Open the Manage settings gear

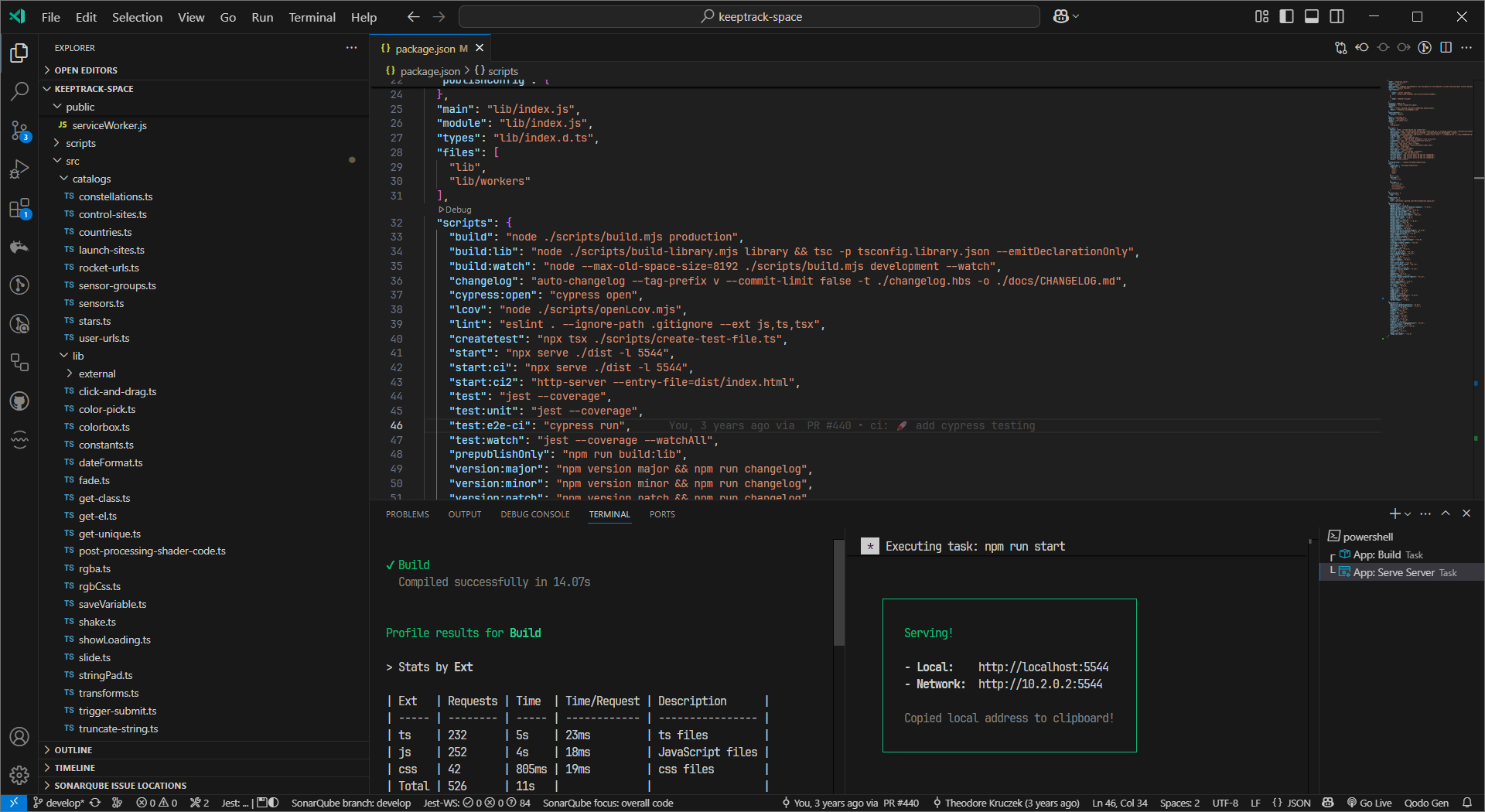coord(19,774)
